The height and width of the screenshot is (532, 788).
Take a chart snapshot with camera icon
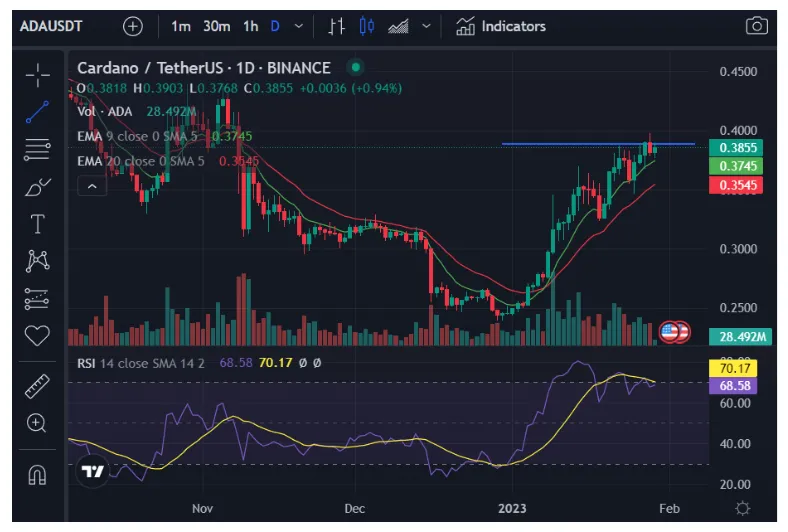(756, 26)
